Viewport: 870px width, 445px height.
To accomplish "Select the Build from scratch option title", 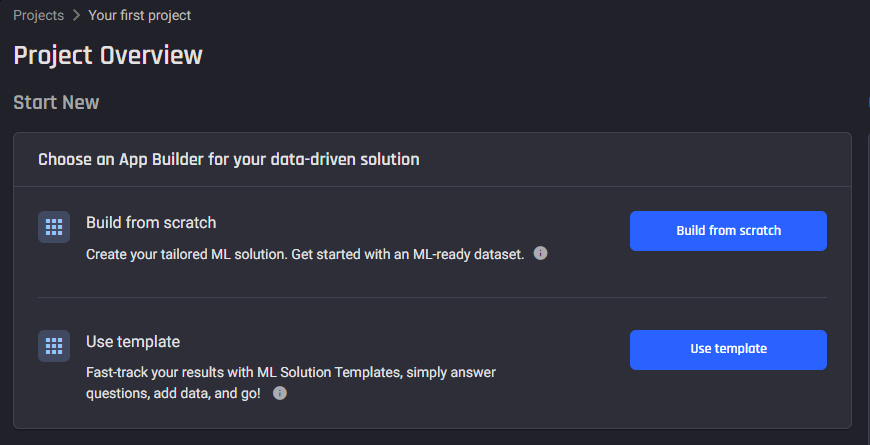I will (151, 222).
